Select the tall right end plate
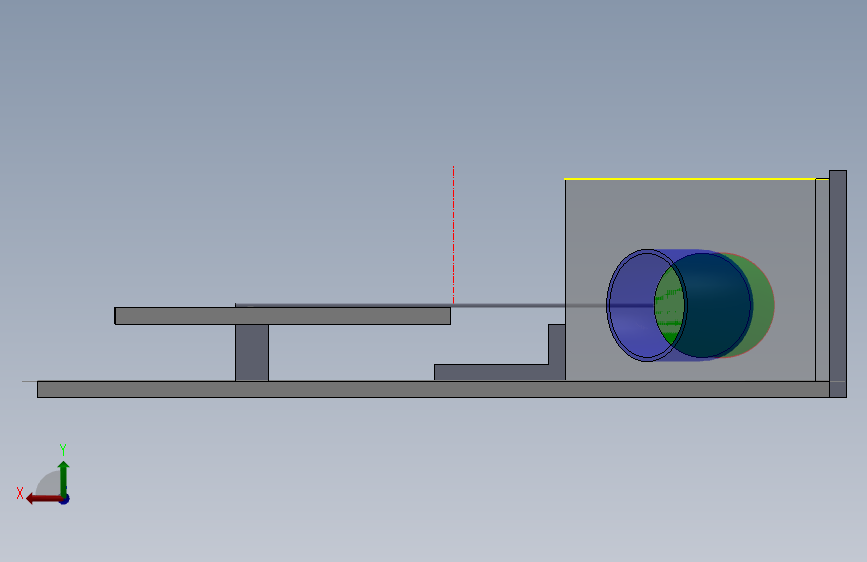 click(838, 284)
